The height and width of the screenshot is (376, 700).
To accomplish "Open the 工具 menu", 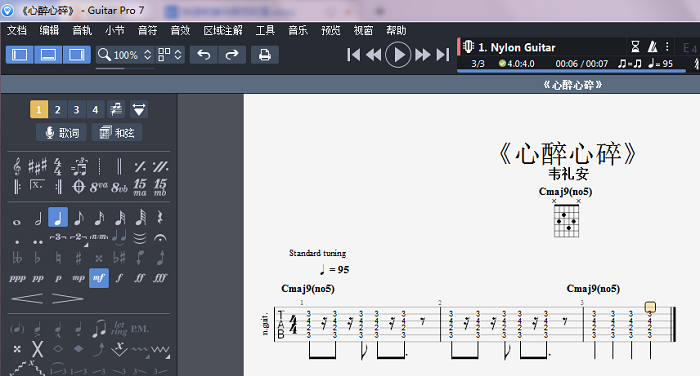I will point(265,30).
